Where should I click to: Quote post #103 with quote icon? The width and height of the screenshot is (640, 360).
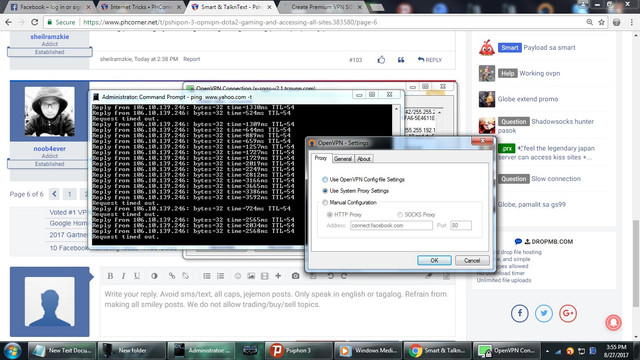[401, 60]
